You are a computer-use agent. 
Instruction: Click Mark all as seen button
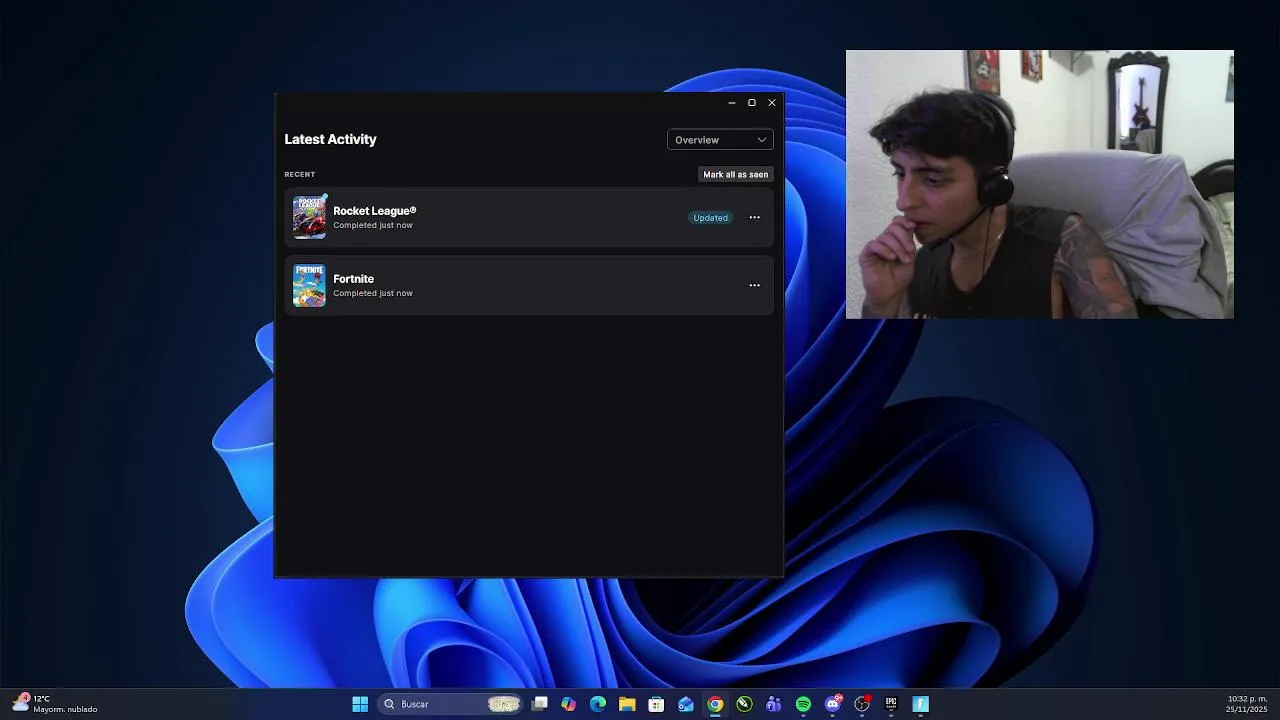click(735, 174)
